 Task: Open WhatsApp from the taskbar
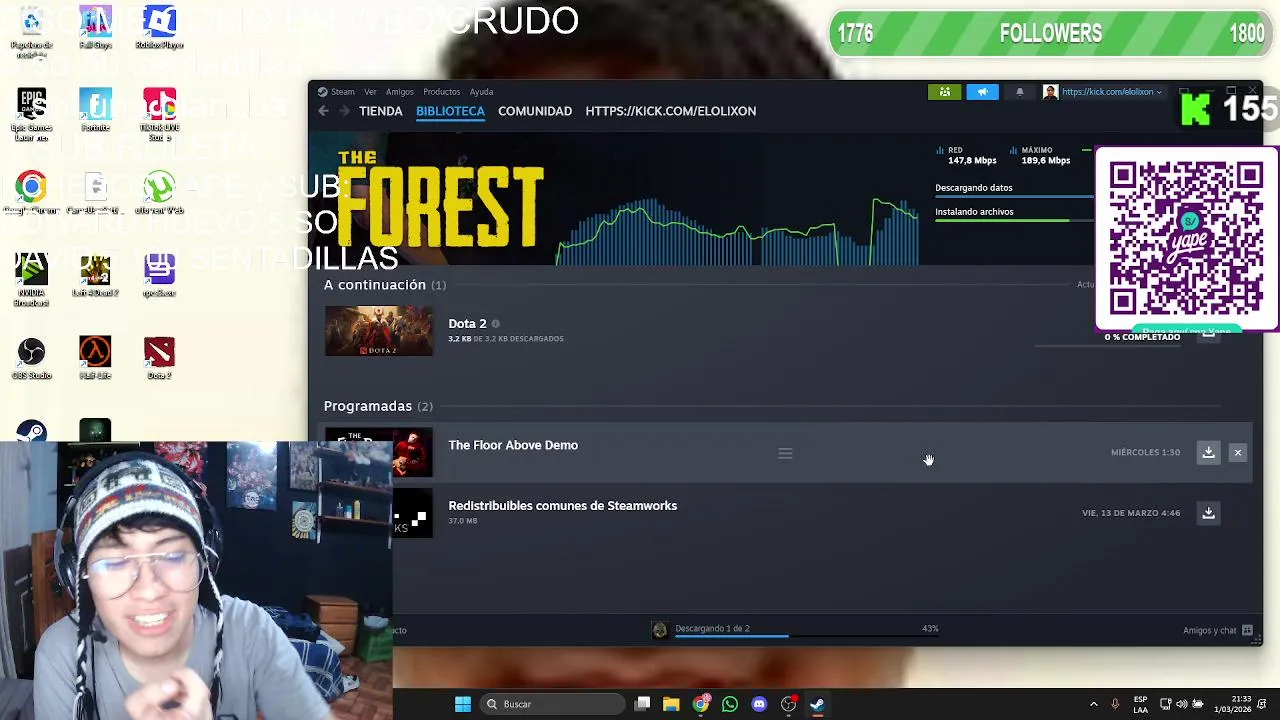730,704
